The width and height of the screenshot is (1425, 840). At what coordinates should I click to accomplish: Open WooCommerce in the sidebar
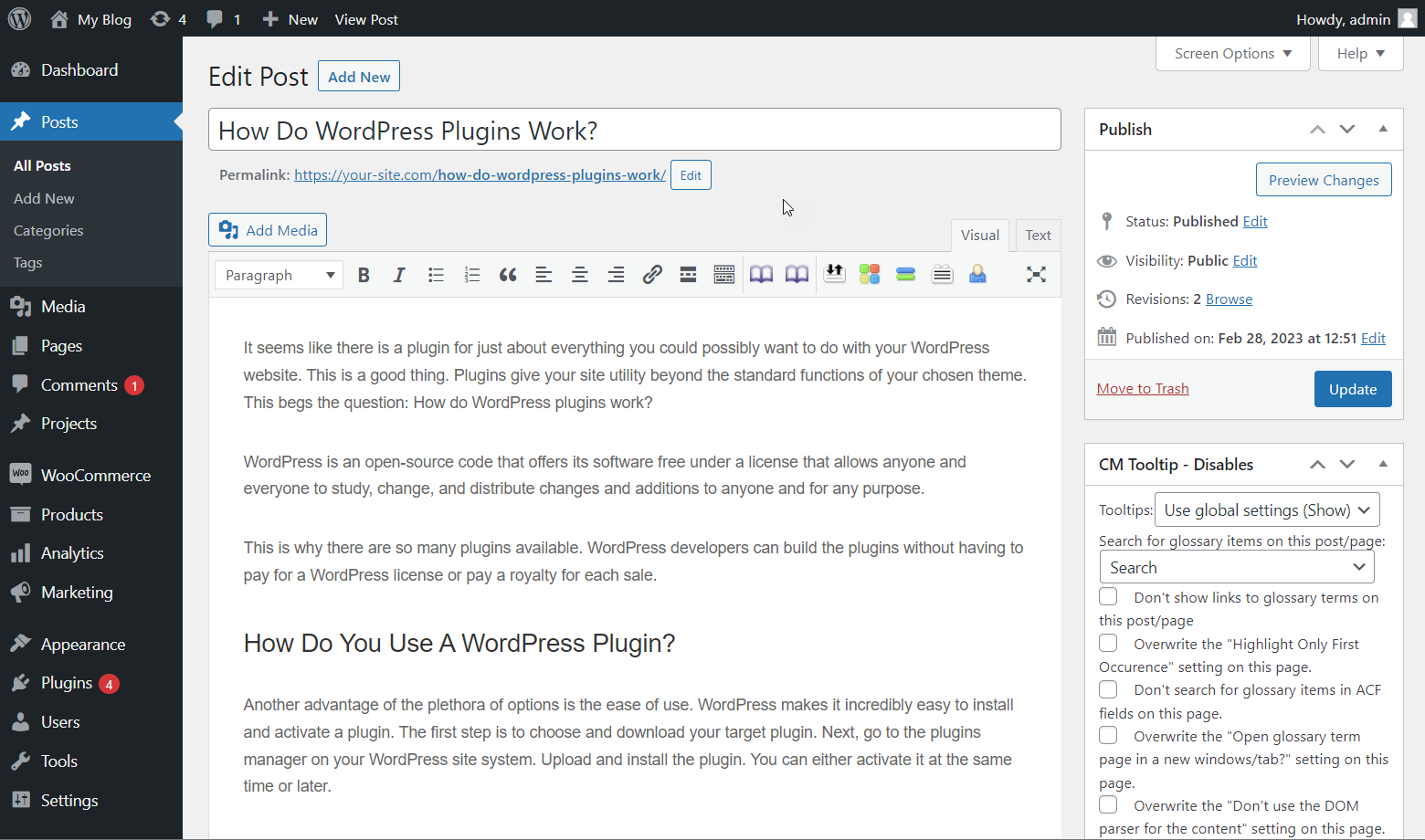(91, 476)
